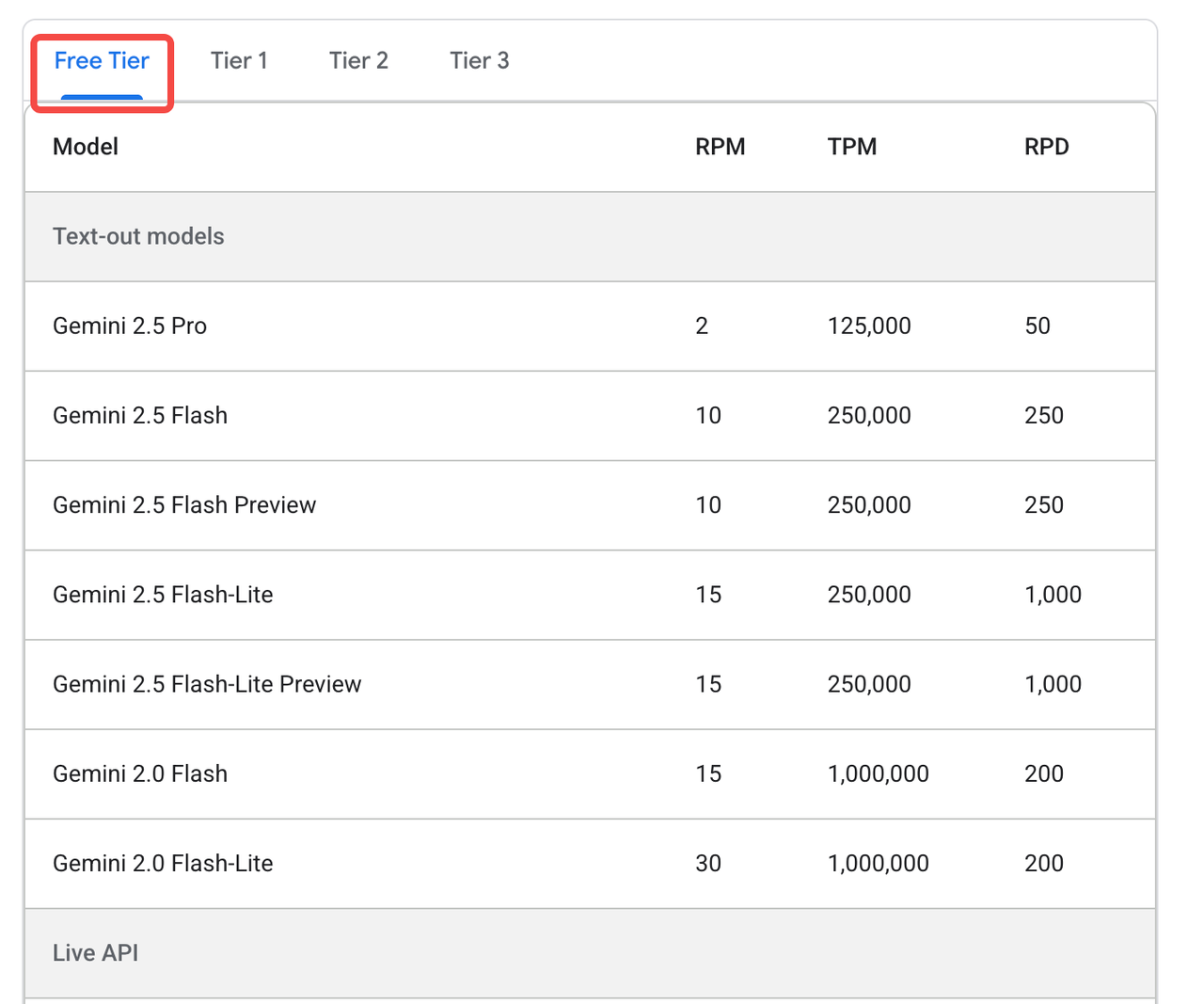This screenshot has width=1204, height=1004.
Task: Click the 125,000 TPM value for Gemini 2.5 Pro
Action: point(869,326)
